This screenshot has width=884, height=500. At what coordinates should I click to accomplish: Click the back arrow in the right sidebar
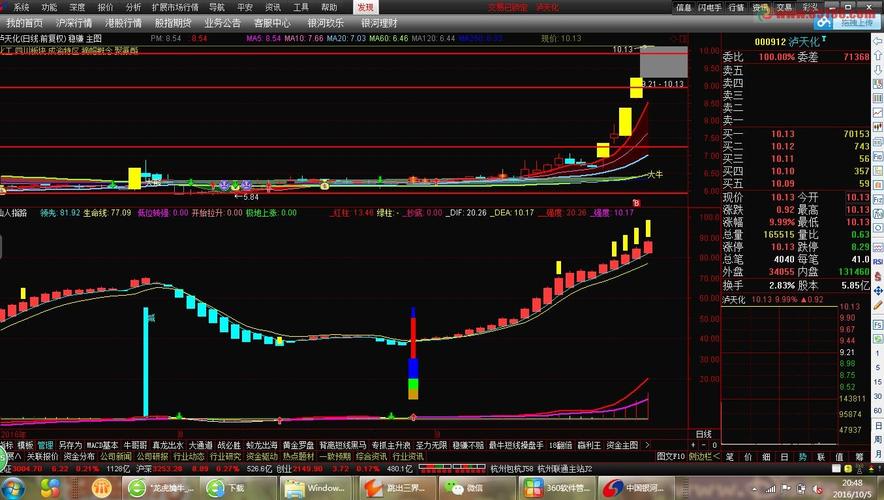(x=878, y=42)
